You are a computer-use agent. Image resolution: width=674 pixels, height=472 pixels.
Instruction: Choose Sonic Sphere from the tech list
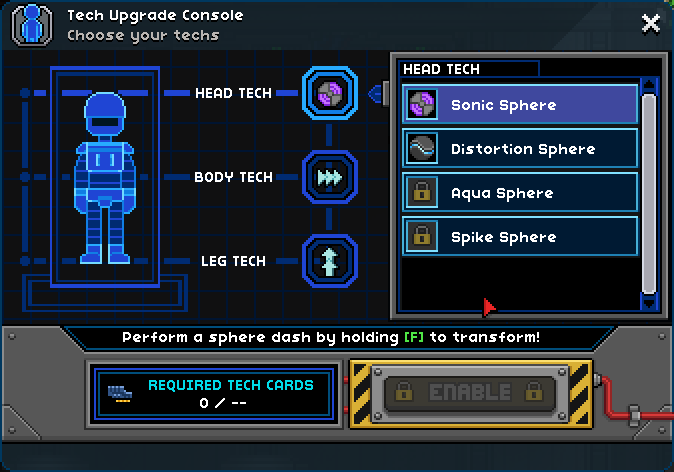pyautogui.click(x=520, y=104)
